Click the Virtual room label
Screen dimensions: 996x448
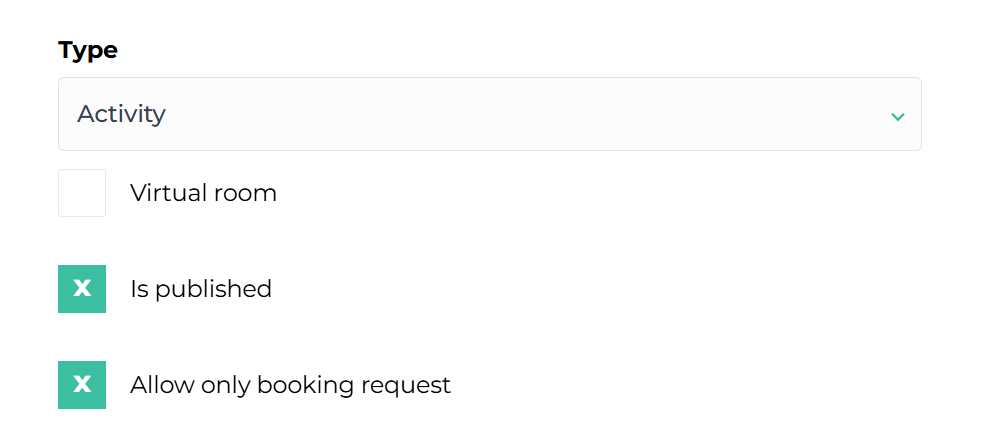(x=203, y=193)
